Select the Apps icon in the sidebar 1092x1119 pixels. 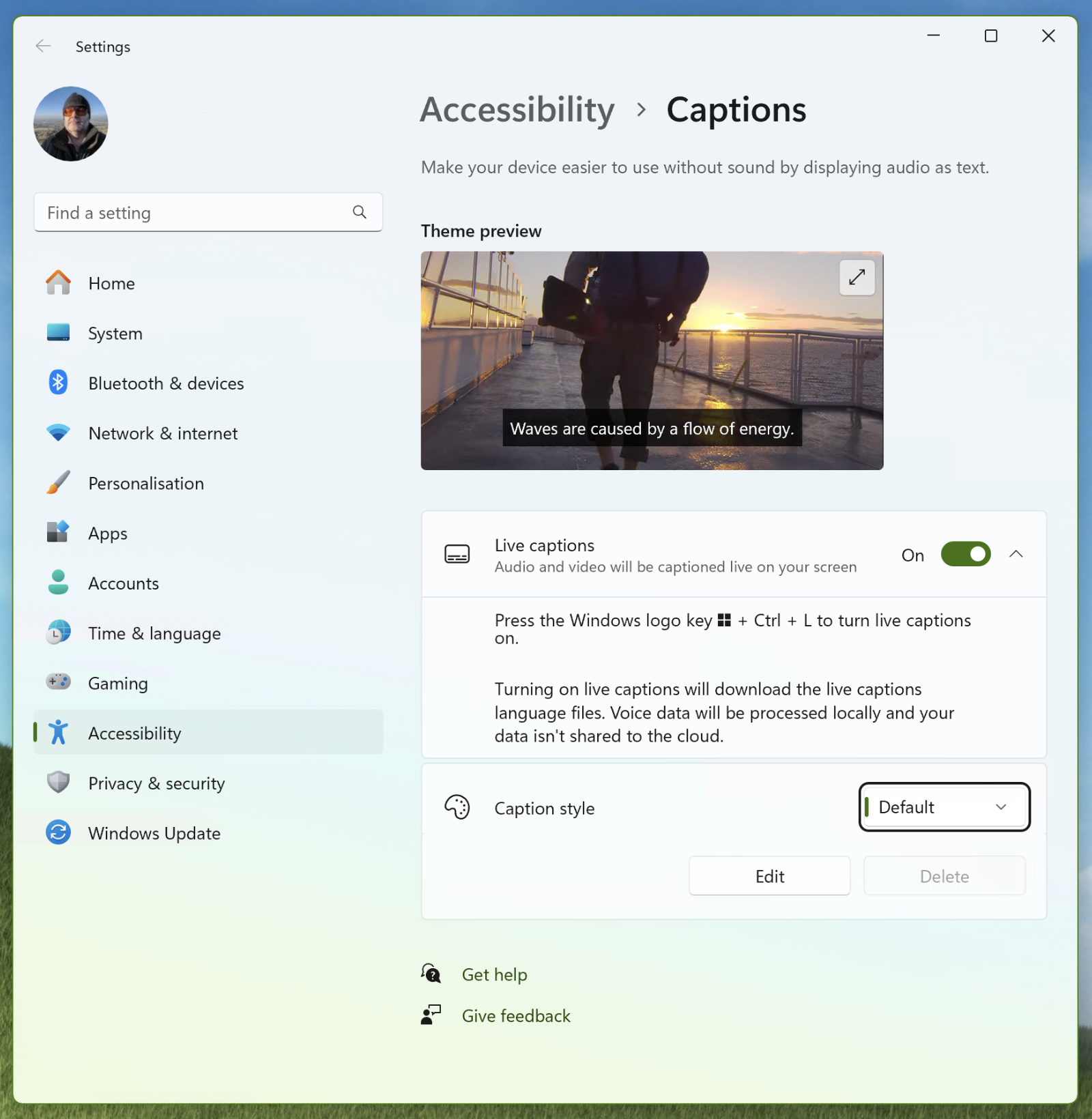(59, 533)
